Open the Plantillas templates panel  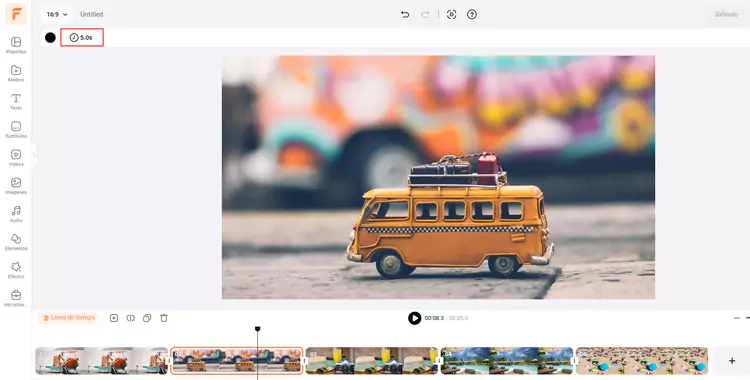(x=16, y=45)
